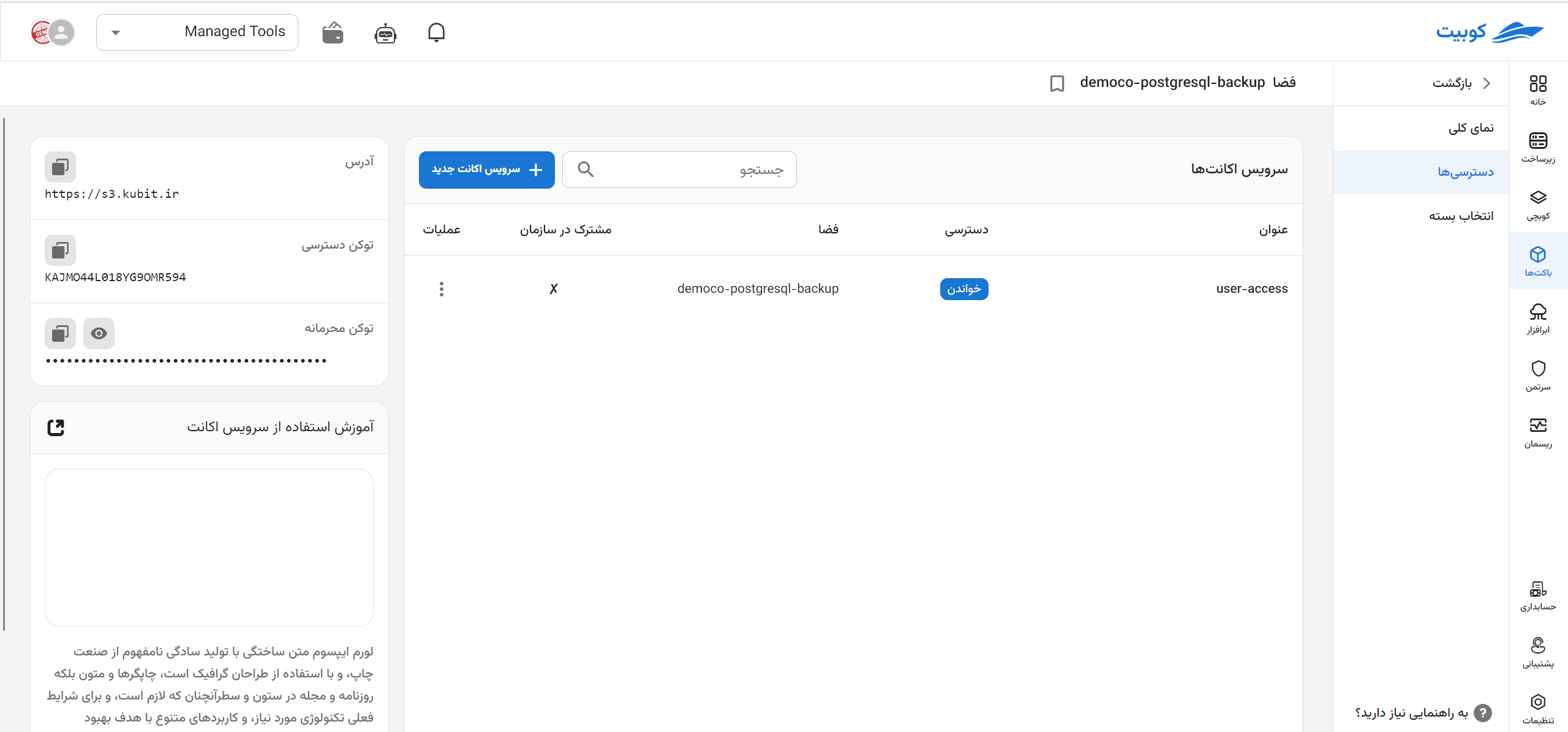Select انتخاب بسته package menu item
This screenshot has width=1568, height=732.
1421,216
